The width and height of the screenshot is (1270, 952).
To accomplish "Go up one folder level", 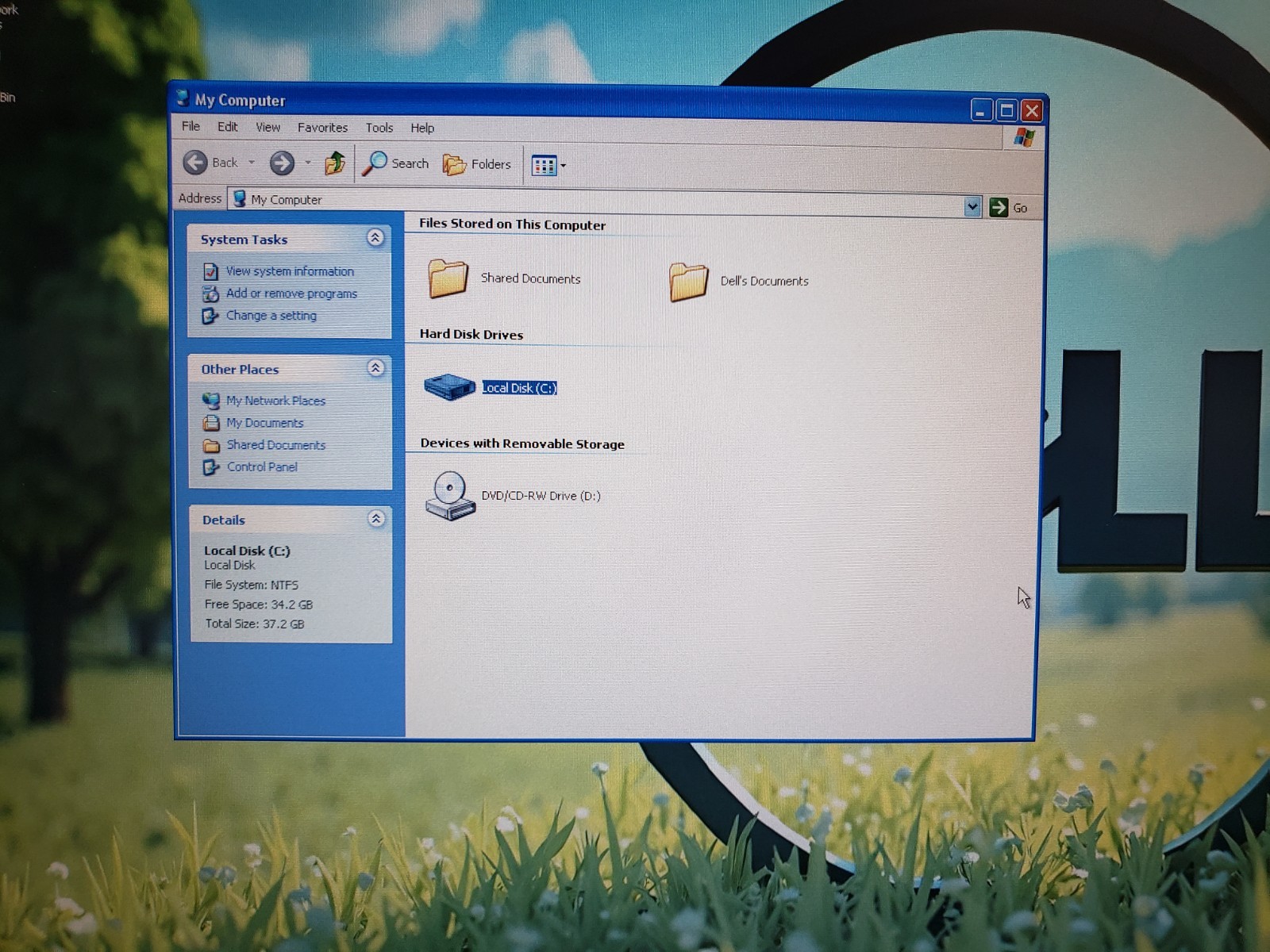I will pyautogui.click(x=335, y=163).
